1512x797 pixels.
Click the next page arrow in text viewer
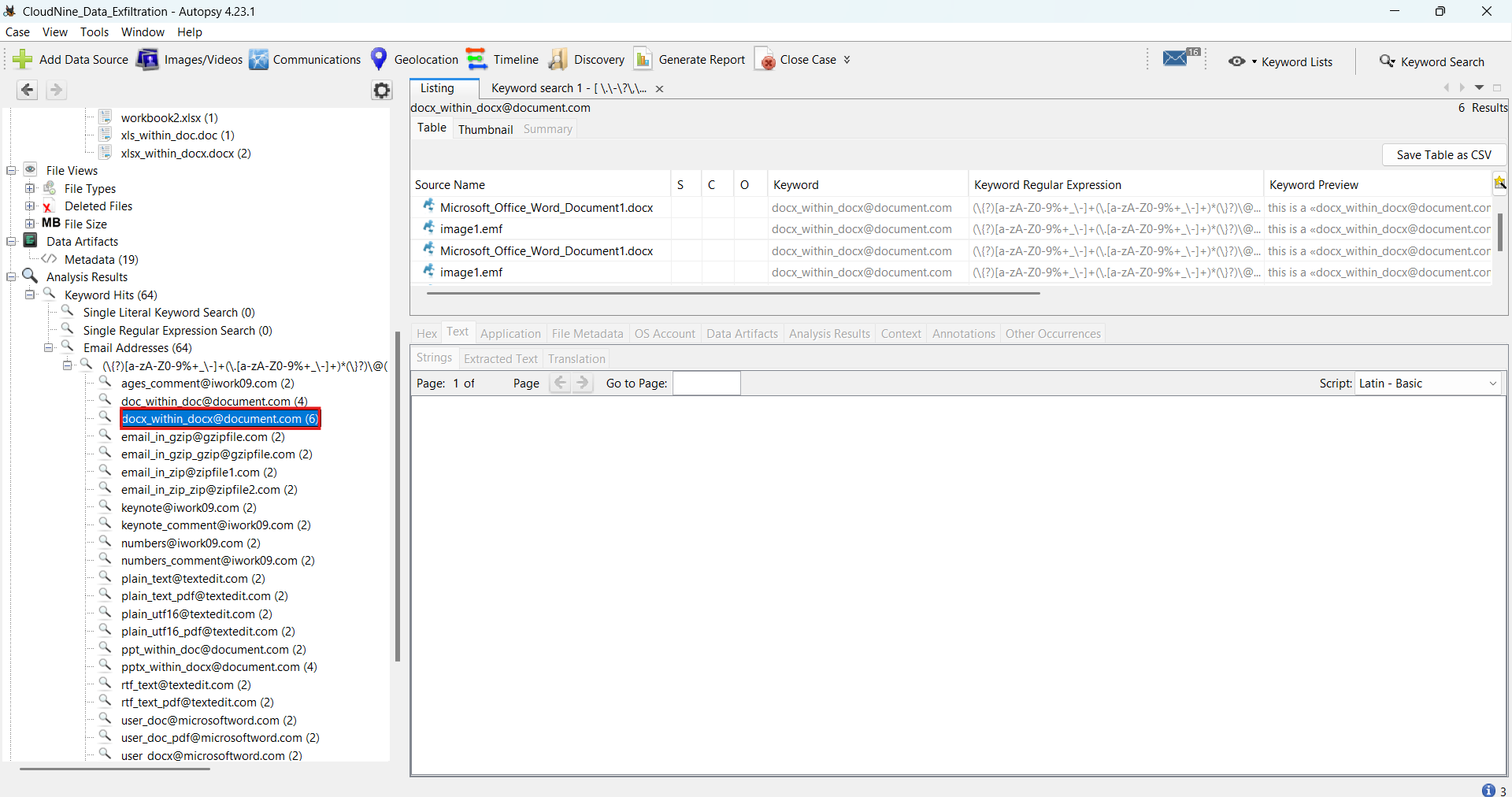pyautogui.click(x=583, y=384)
